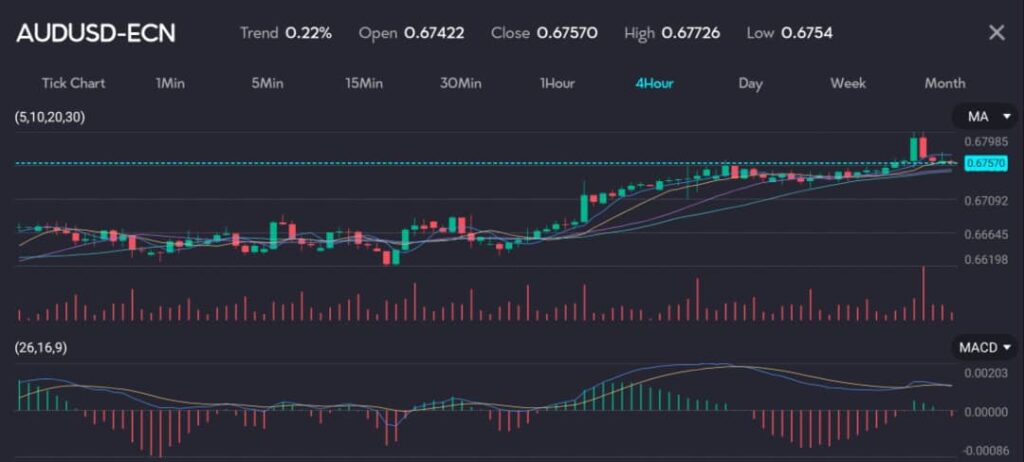The image size is (1024, 462).
Task: Expand the MACD indicator dropdown
Action: pyautogui.click(x=986, y=347)
